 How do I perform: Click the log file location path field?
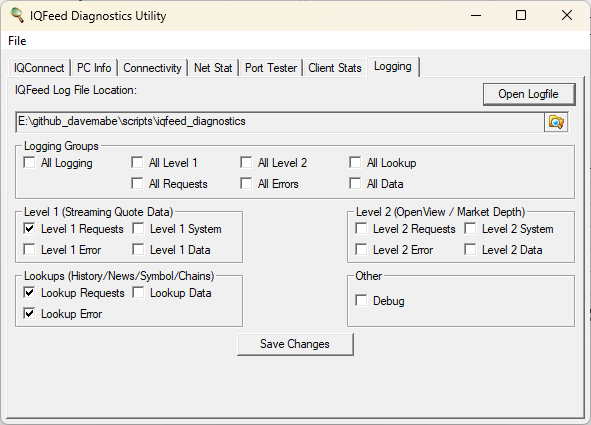click(x=280, y=122)
